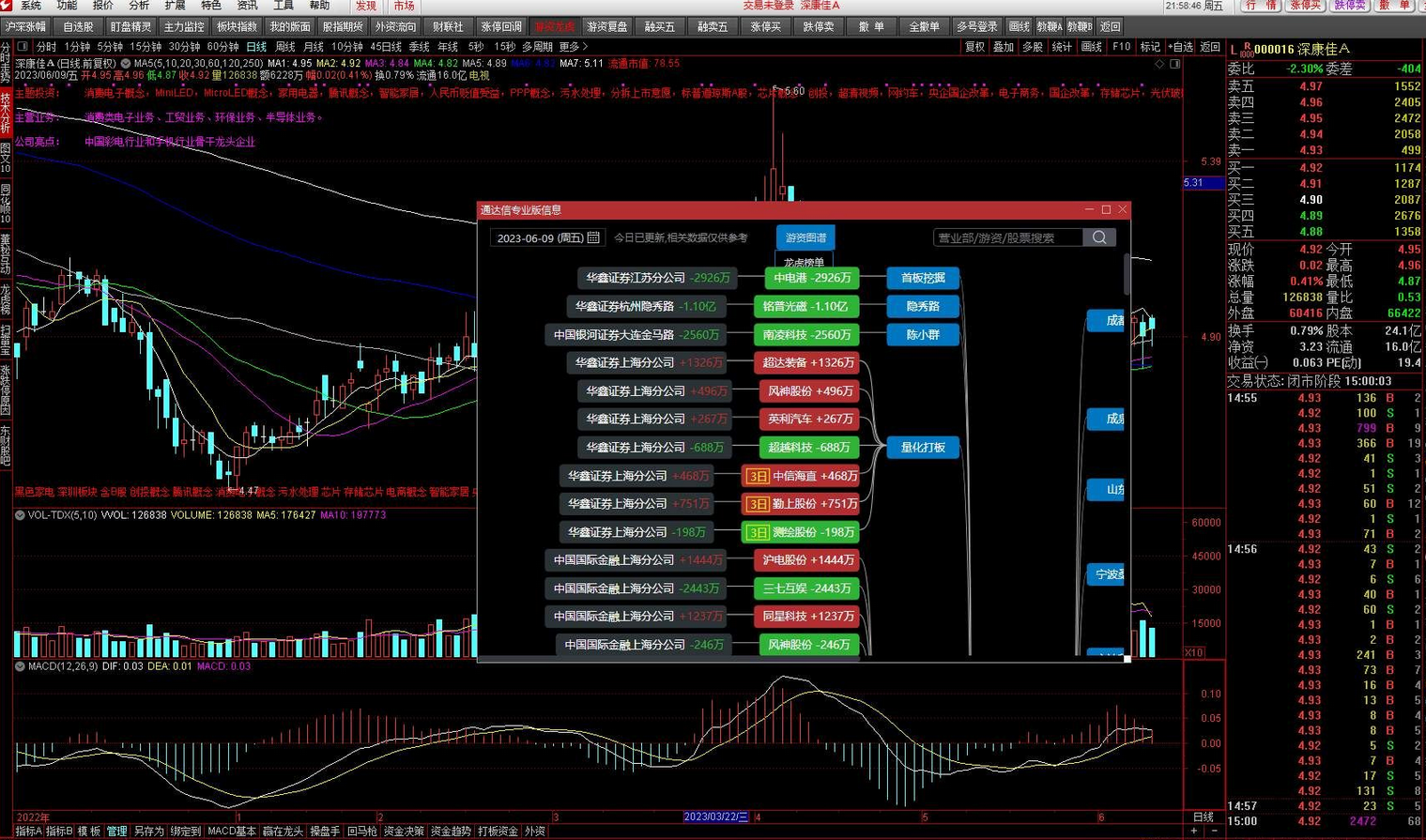Select 年线 period
1426x840 pixels.
(x=449, y=46)
